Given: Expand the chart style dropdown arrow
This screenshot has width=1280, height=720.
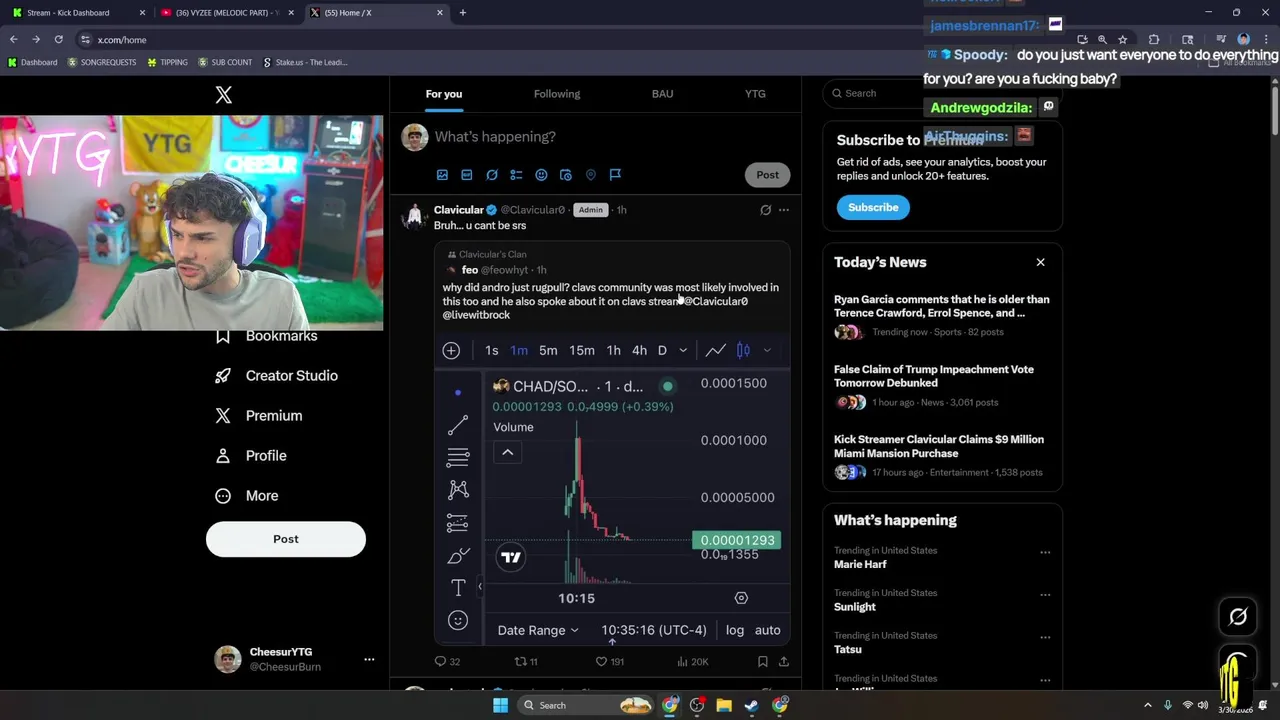Looking at the screenshot, I should pyautogui.click(x=767, y=350).
